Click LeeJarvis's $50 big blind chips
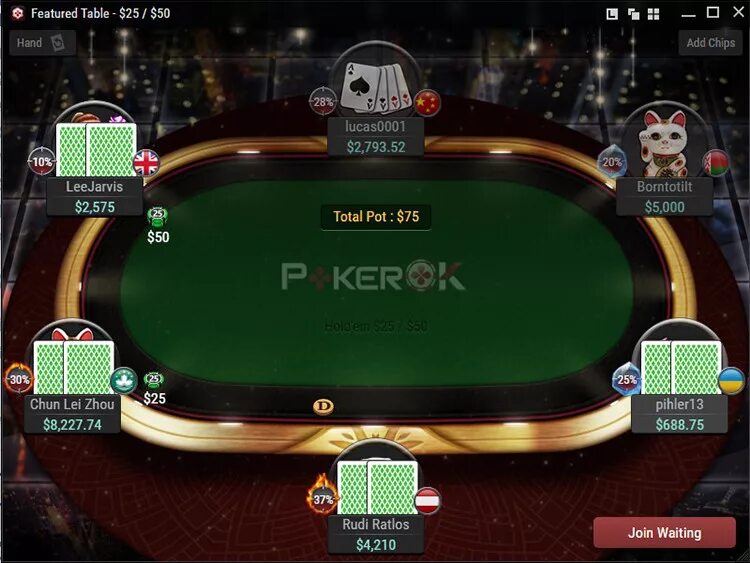Image resolution: width=750 pixels, height=563 pixels. tap(158, 226)
